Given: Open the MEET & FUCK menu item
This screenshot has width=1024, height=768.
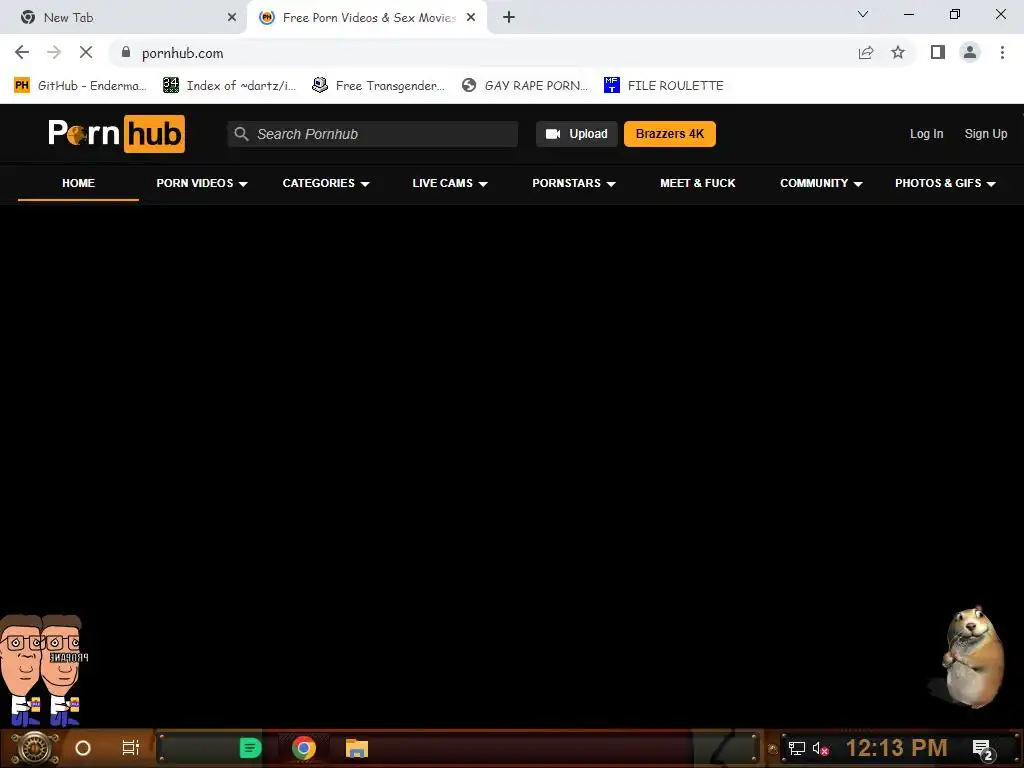Looking at the screenshot, I should pyautogui.click(x=697, y=184).
